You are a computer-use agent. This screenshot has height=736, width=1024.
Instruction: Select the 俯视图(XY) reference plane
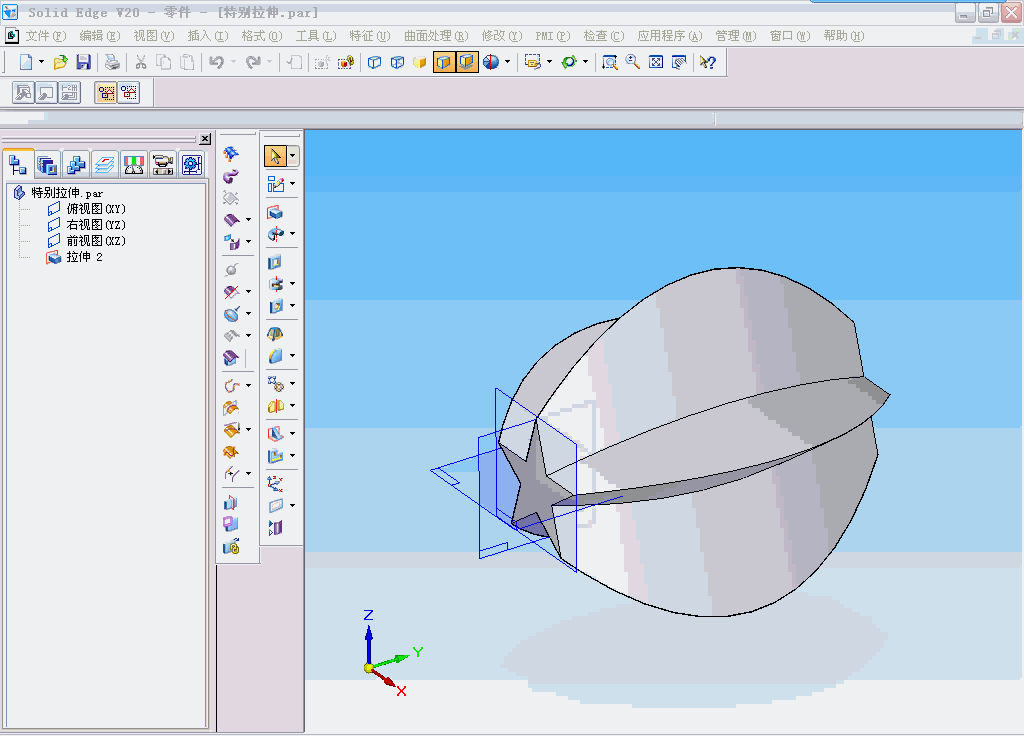pos(95,209)
